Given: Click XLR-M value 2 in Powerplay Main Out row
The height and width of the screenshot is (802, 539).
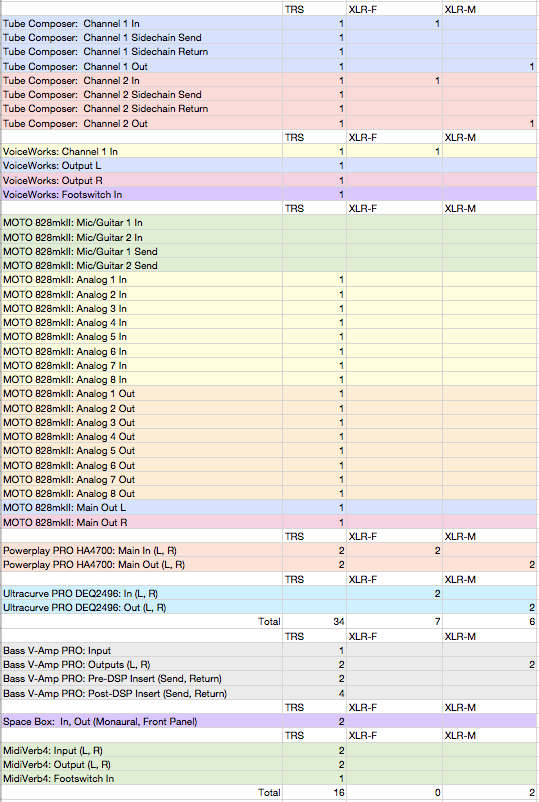Looking at the screenshot, I should coord(532,565).
